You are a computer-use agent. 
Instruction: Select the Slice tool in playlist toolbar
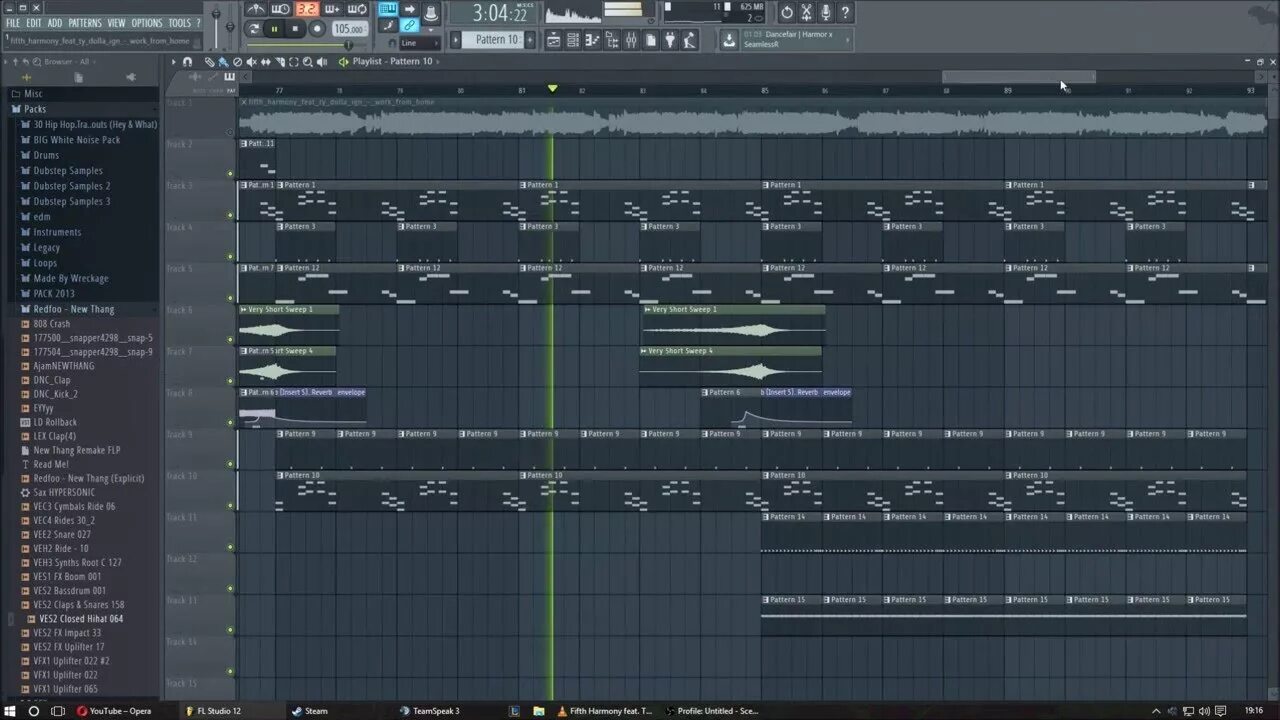[x=280, y=62]
